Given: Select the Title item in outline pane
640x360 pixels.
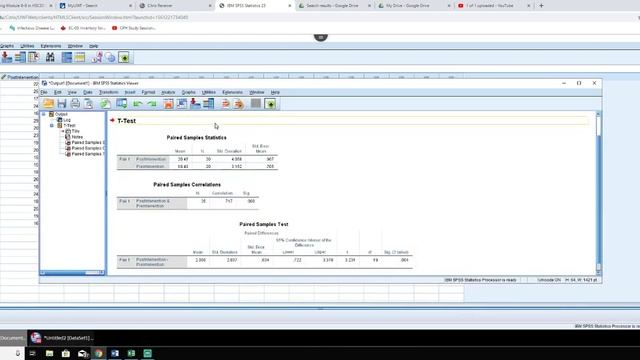Looking at the screenshot, I should [x=76, y=131].
